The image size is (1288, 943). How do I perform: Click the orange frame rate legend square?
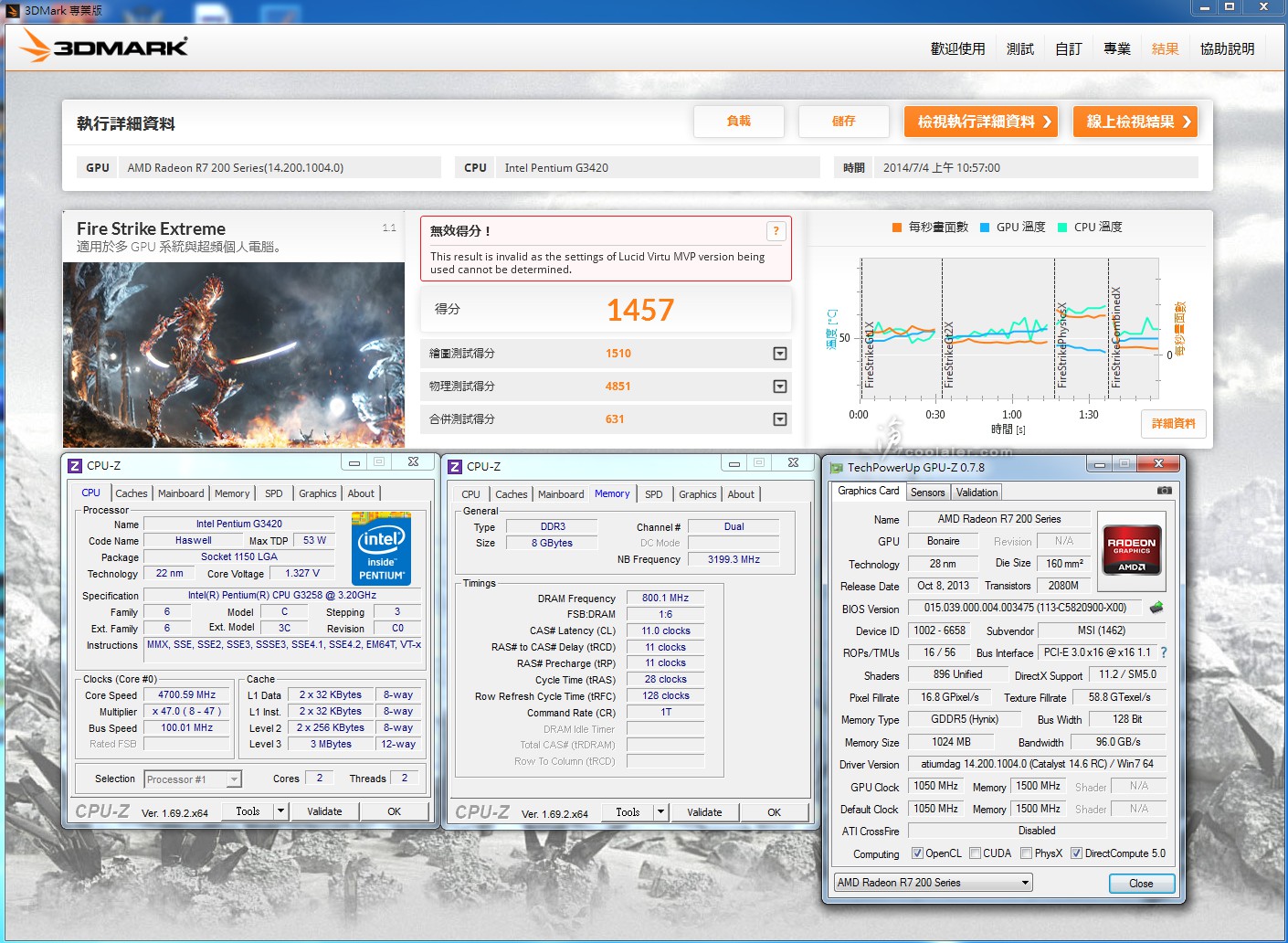897,228
